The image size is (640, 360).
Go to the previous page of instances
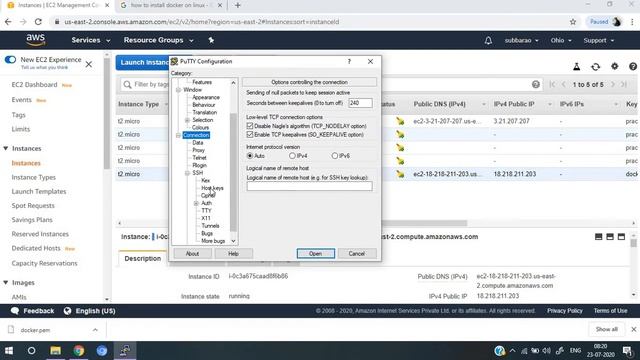point(564,84)
